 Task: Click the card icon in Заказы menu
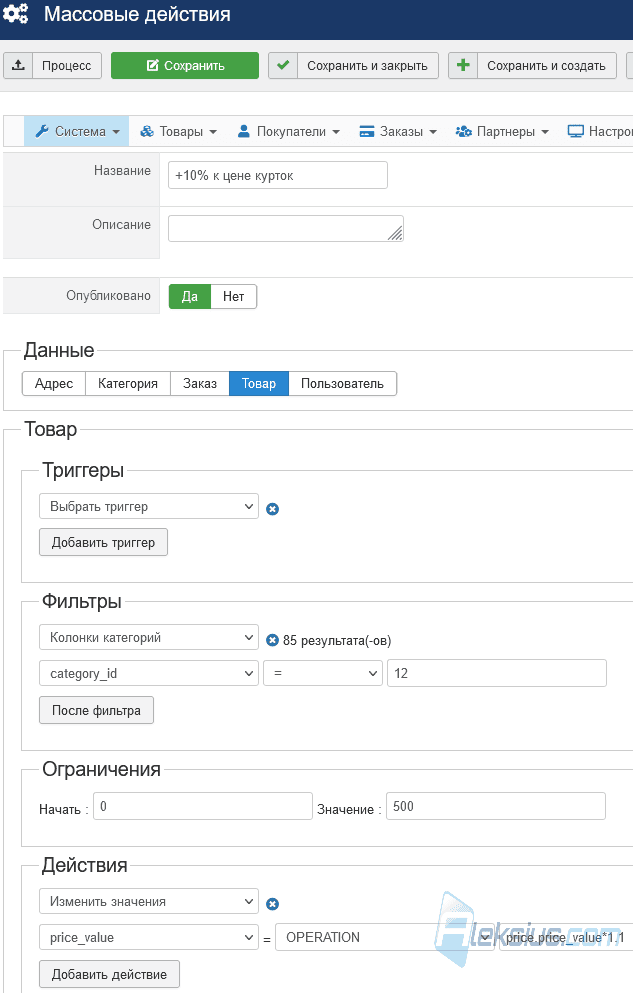tap(367, 131)
